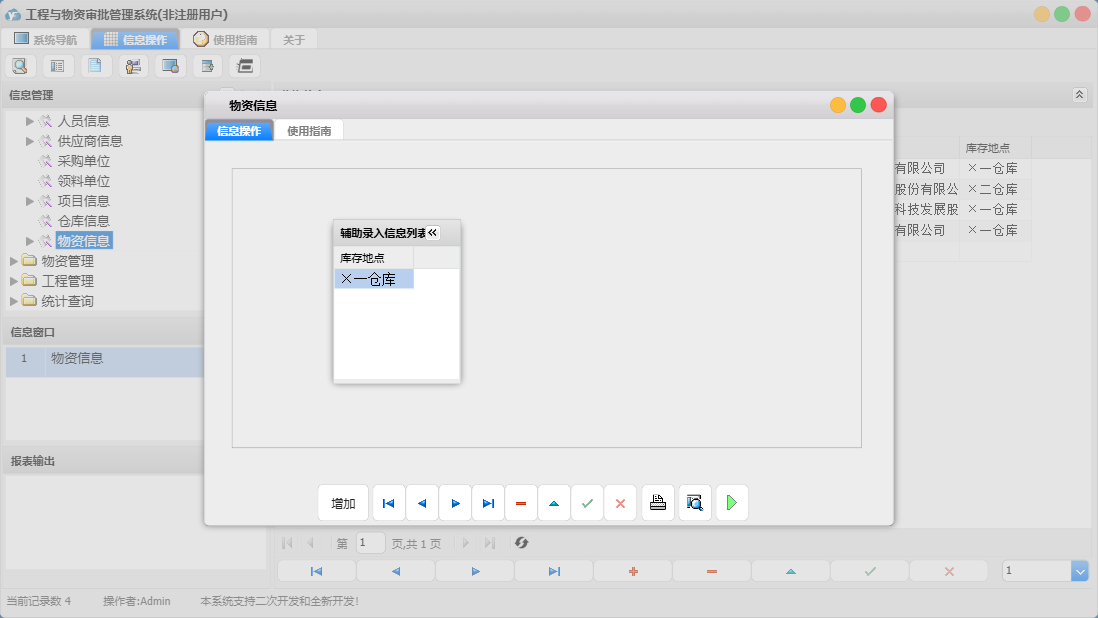Expand the 物资管理 folder in sidebar
1098x618 pixels.
(x=14, y=261)
